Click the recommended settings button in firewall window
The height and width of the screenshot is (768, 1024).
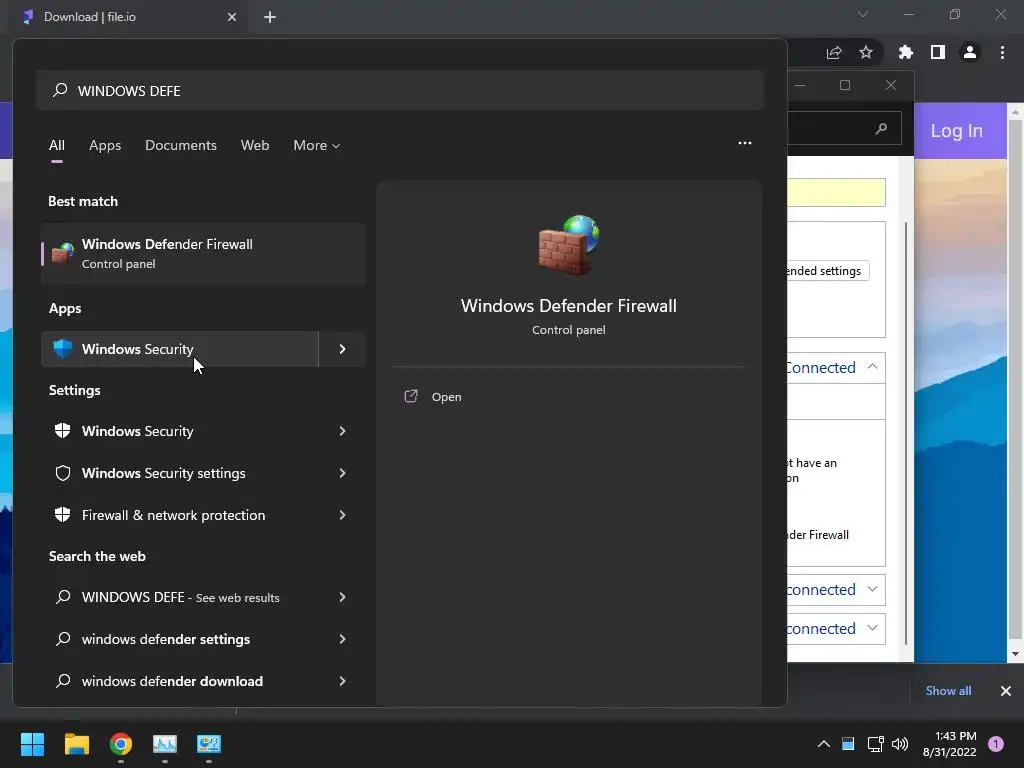point(827,270)
